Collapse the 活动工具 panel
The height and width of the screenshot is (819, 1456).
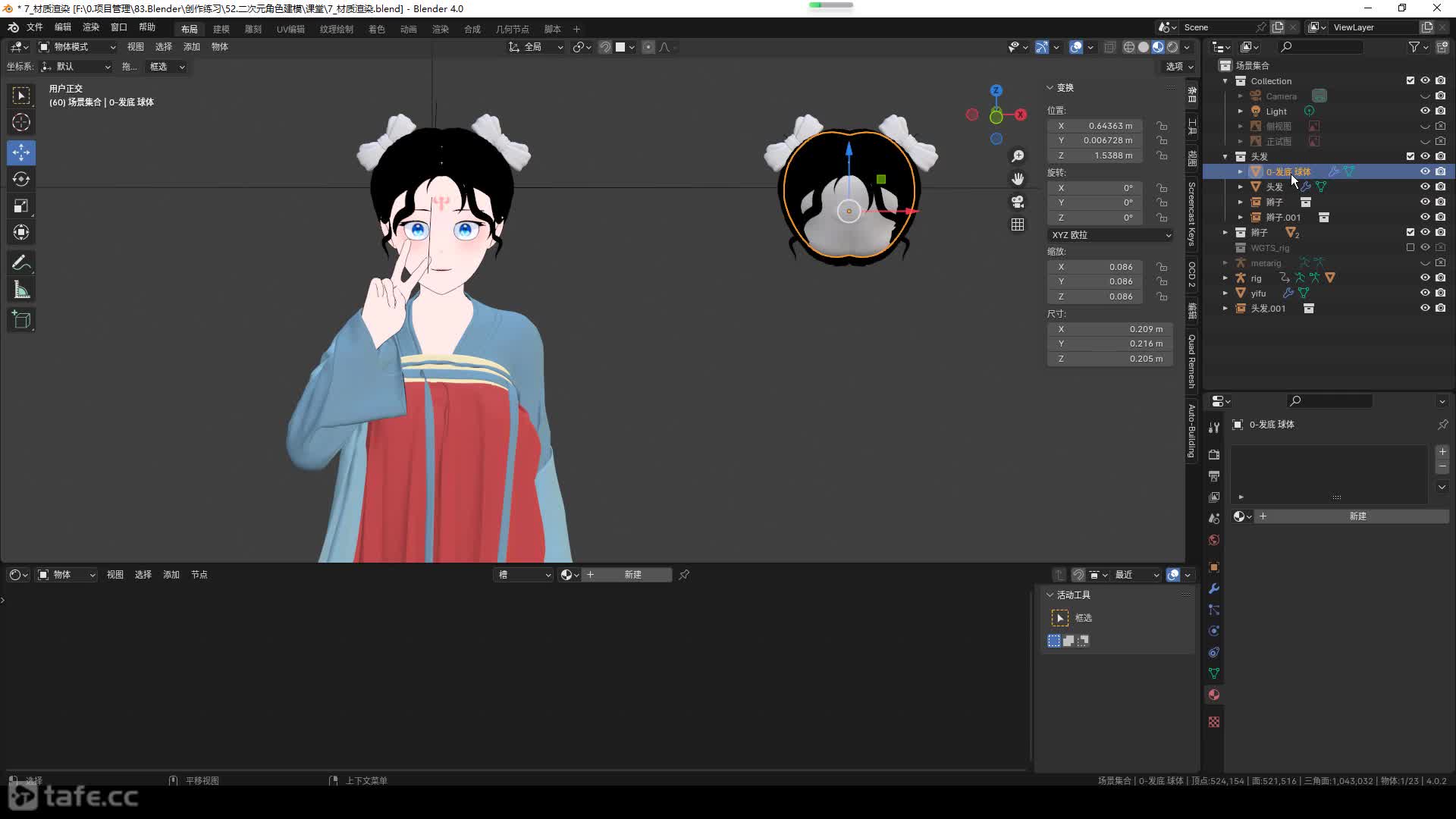point(1050,595)
